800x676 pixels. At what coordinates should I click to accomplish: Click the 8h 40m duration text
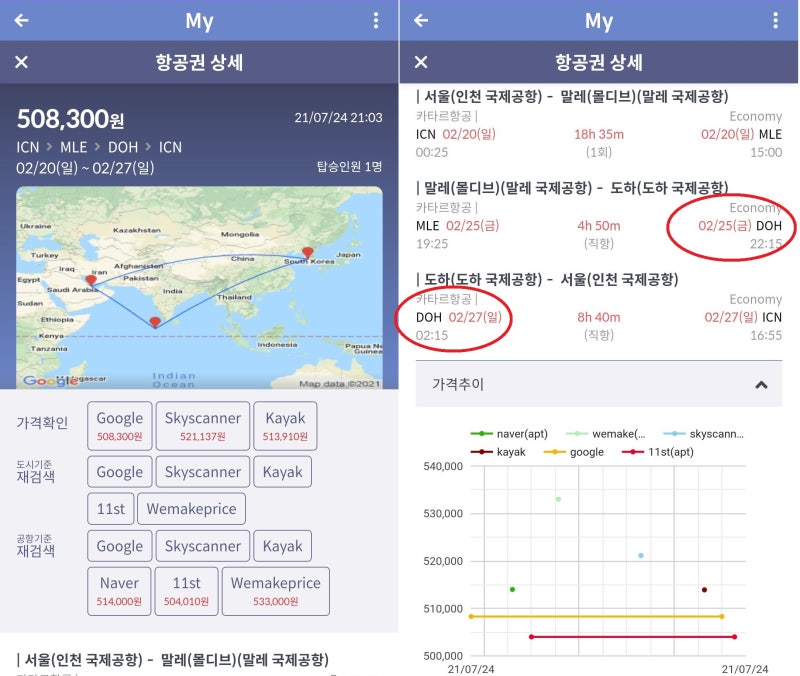599,317
